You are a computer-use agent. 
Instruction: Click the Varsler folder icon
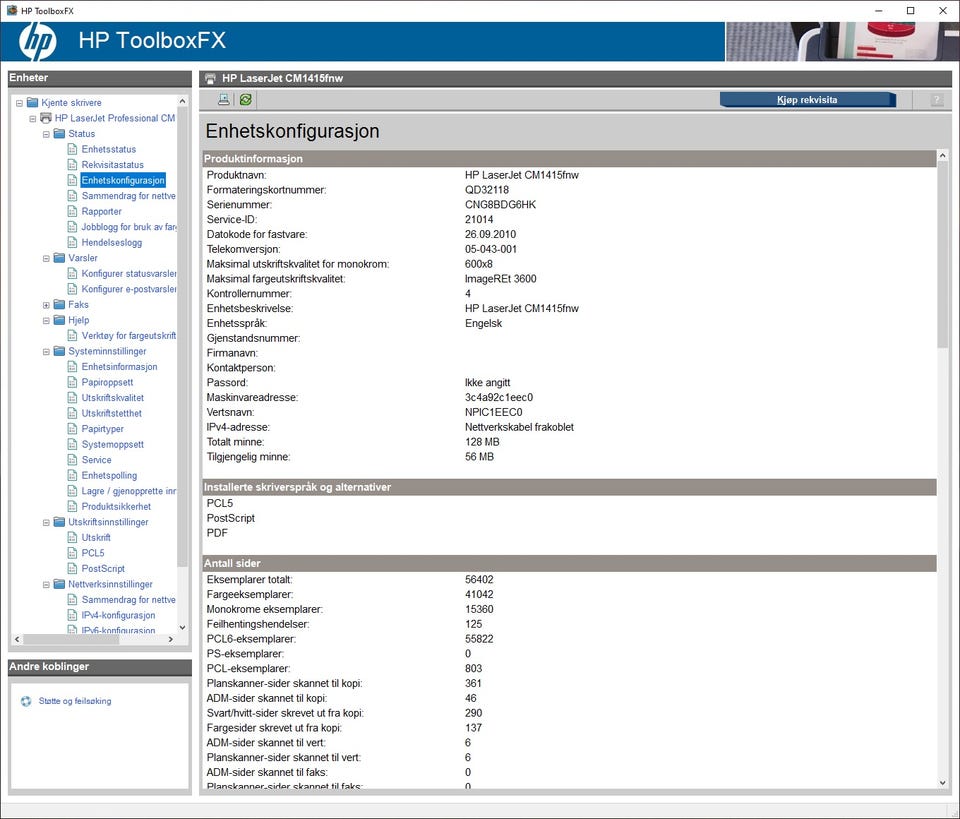(59, 258)
